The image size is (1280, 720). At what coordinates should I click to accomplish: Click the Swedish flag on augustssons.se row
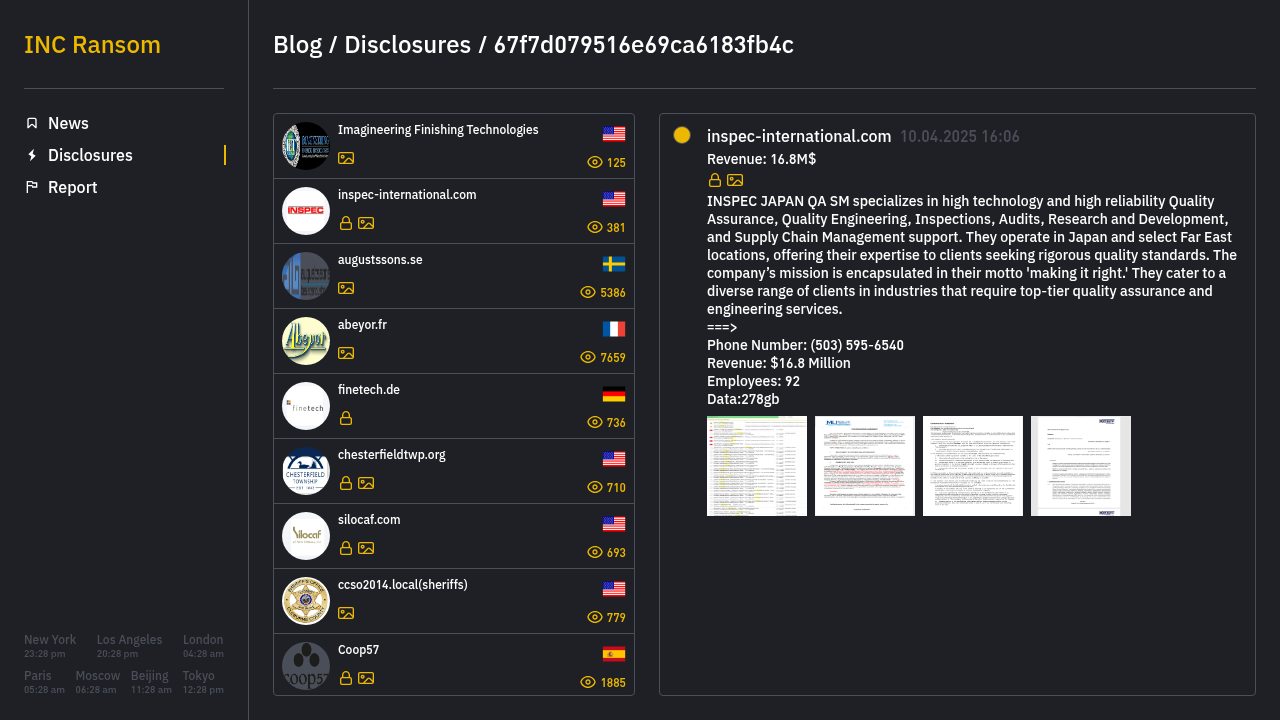614,264
